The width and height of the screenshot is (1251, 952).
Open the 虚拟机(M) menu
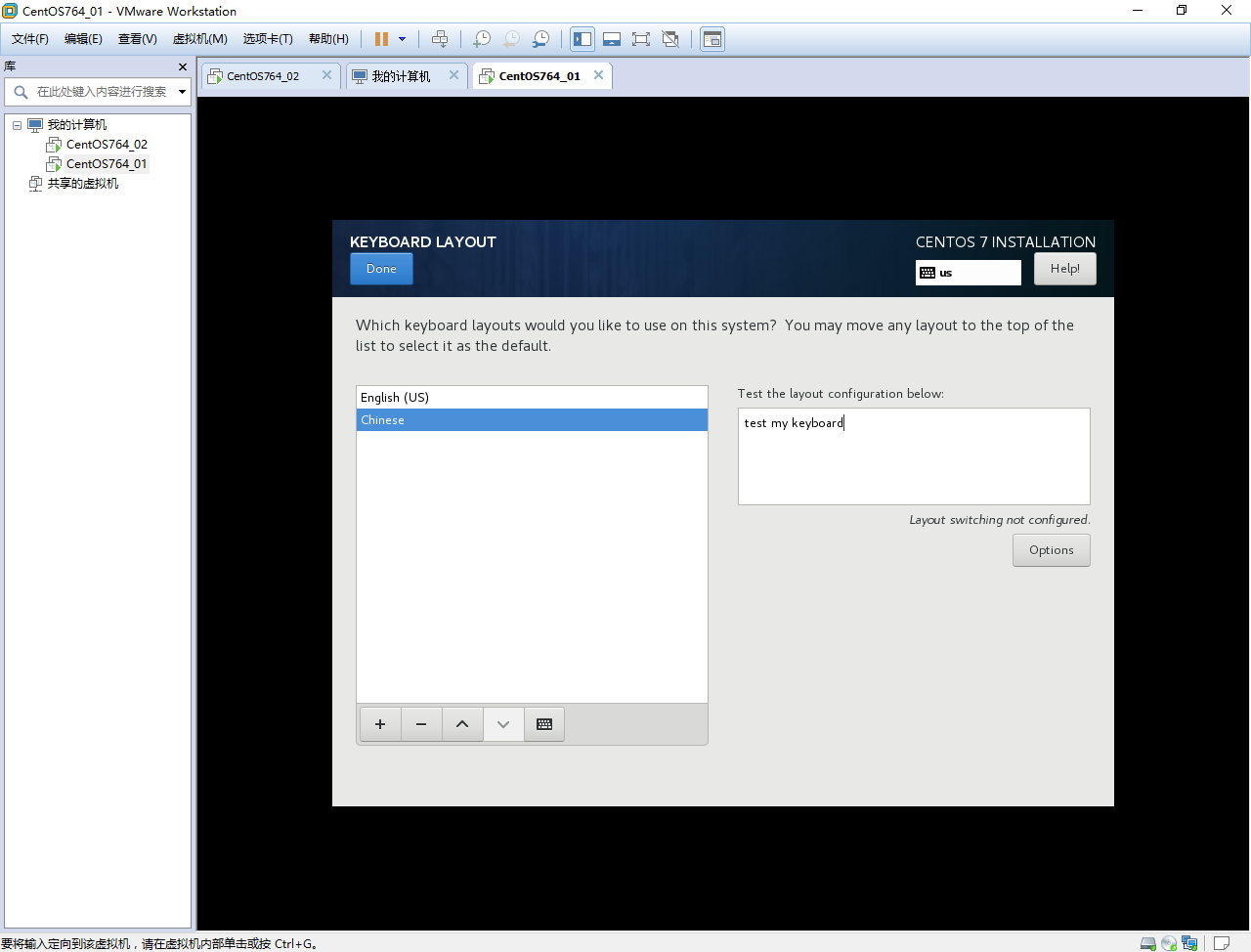200,39
